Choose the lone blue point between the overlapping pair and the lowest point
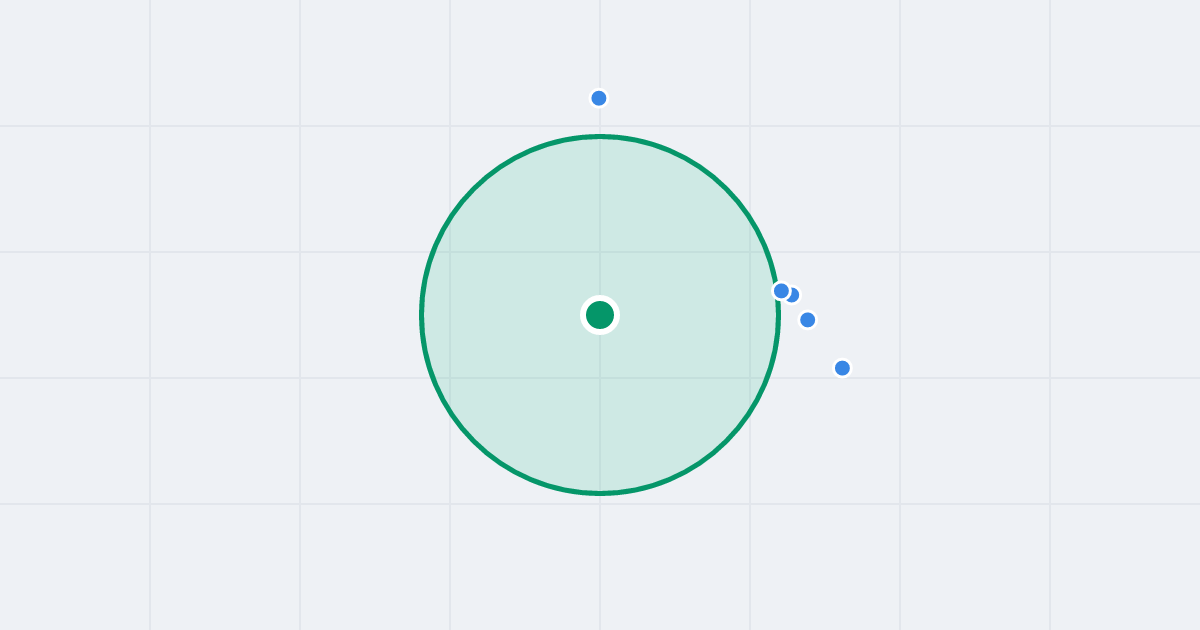The width and height of the screenshot is (1200, 630). [808, 320]
